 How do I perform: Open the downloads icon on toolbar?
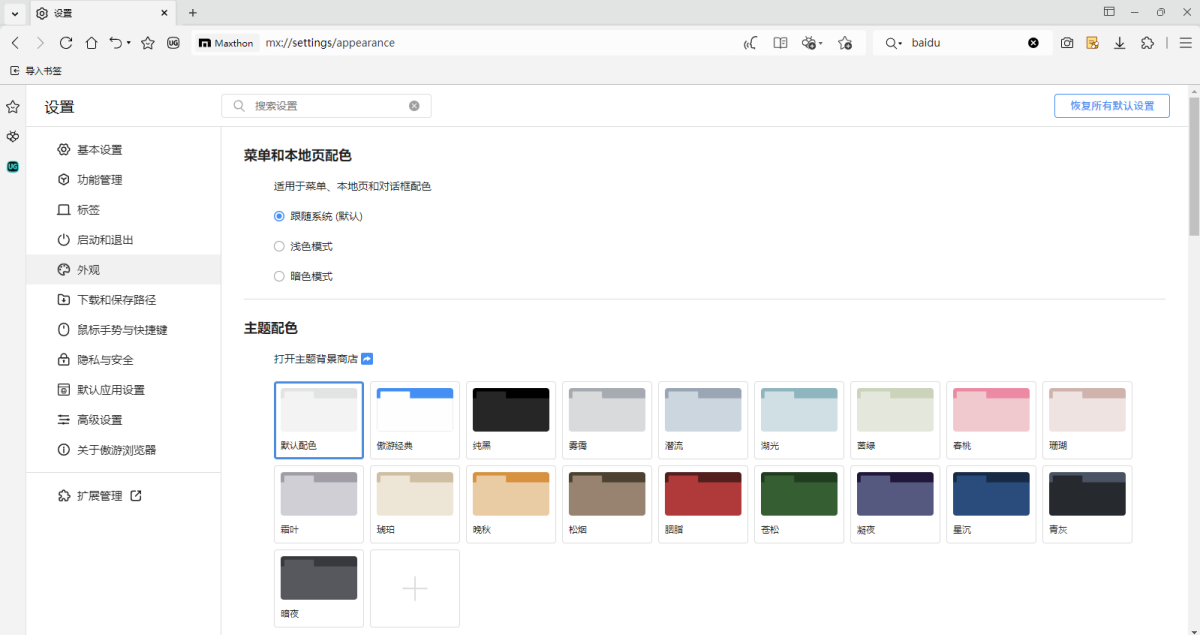[x=1119, y=42]
